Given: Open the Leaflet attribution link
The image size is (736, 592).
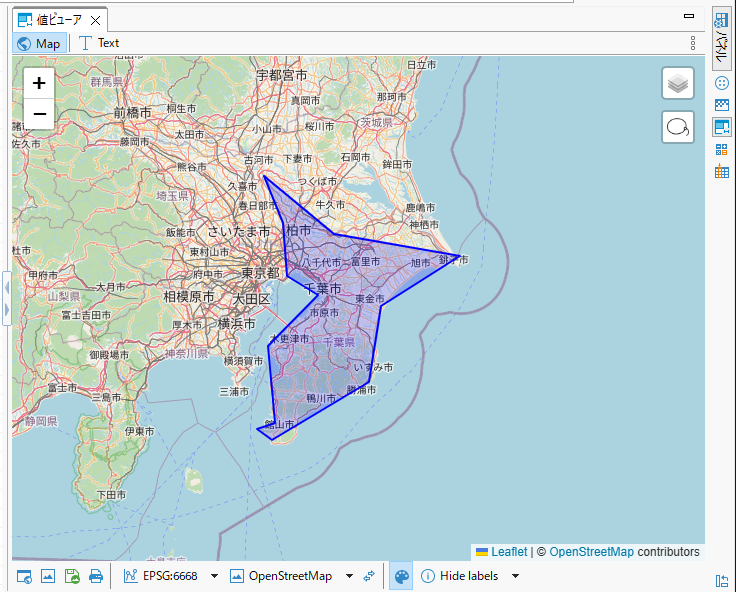Looking at the screenshot, I should coord(508,552).
